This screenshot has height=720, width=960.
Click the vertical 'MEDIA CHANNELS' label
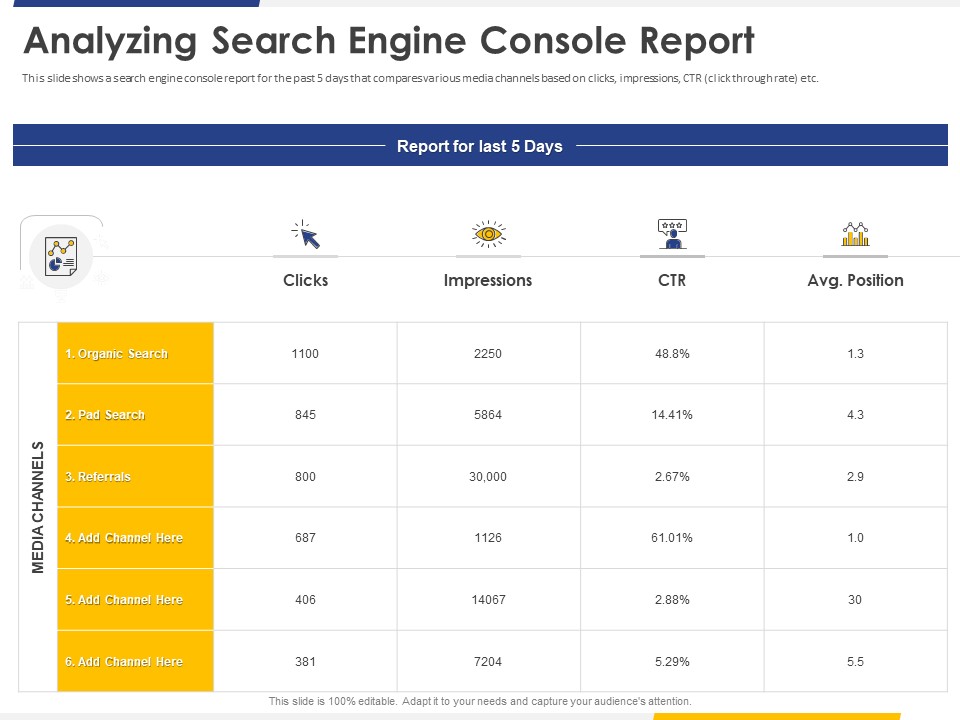pyautogui.click(x=38, y=508)
